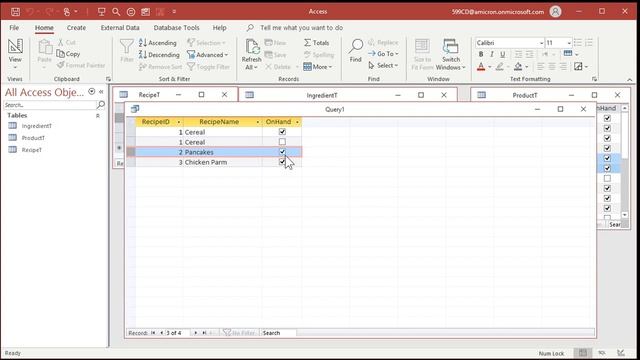Click the background fill color bucket
The height and width of the screenshot is (360, 640).
tap(518, 66)
